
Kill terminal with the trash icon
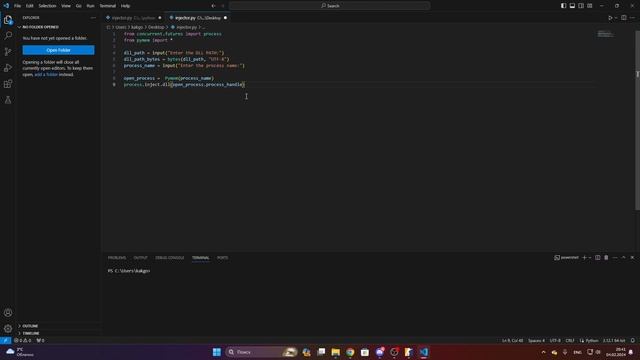[606, 258]
